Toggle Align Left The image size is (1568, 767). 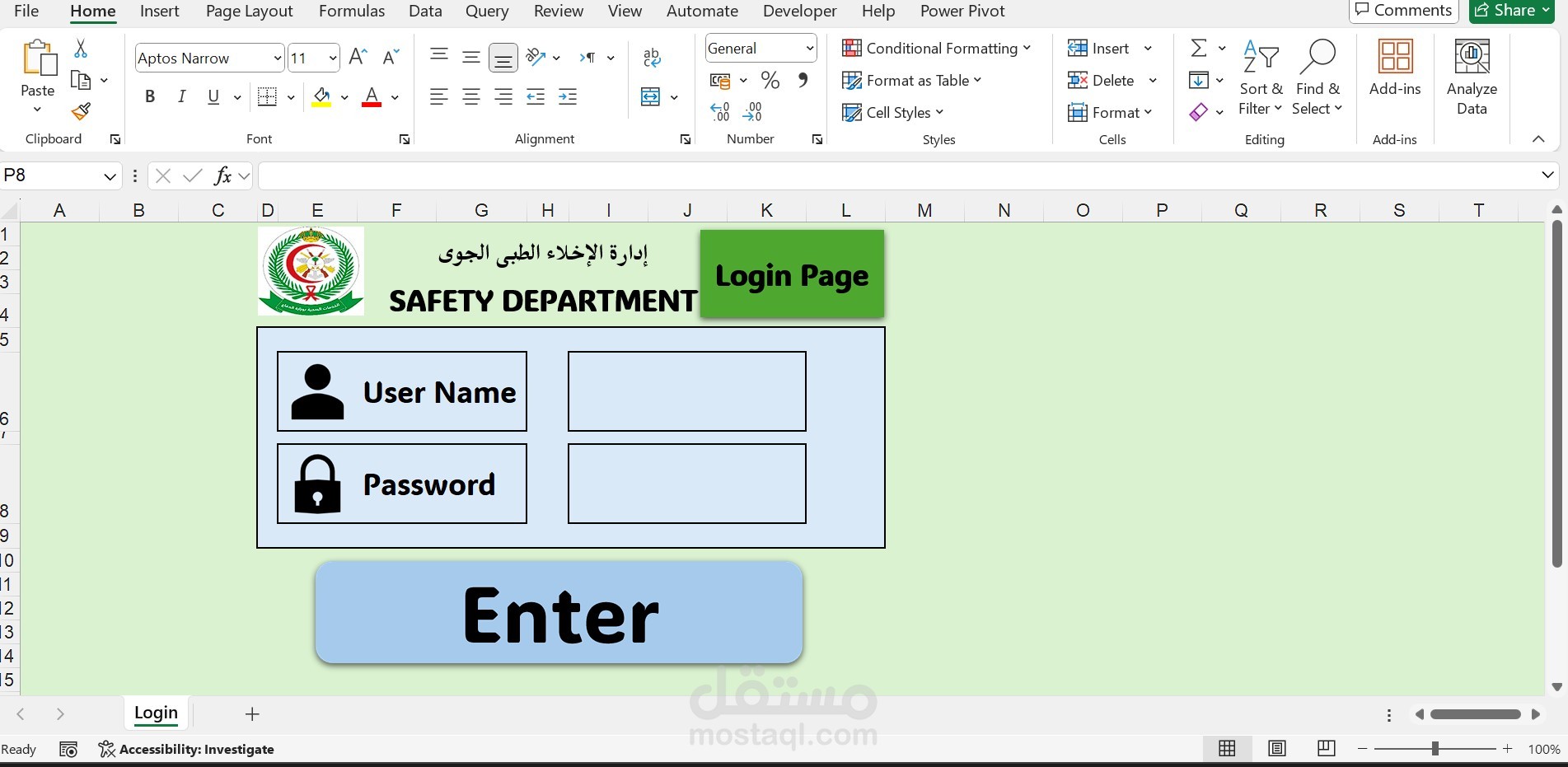point(439,96)
